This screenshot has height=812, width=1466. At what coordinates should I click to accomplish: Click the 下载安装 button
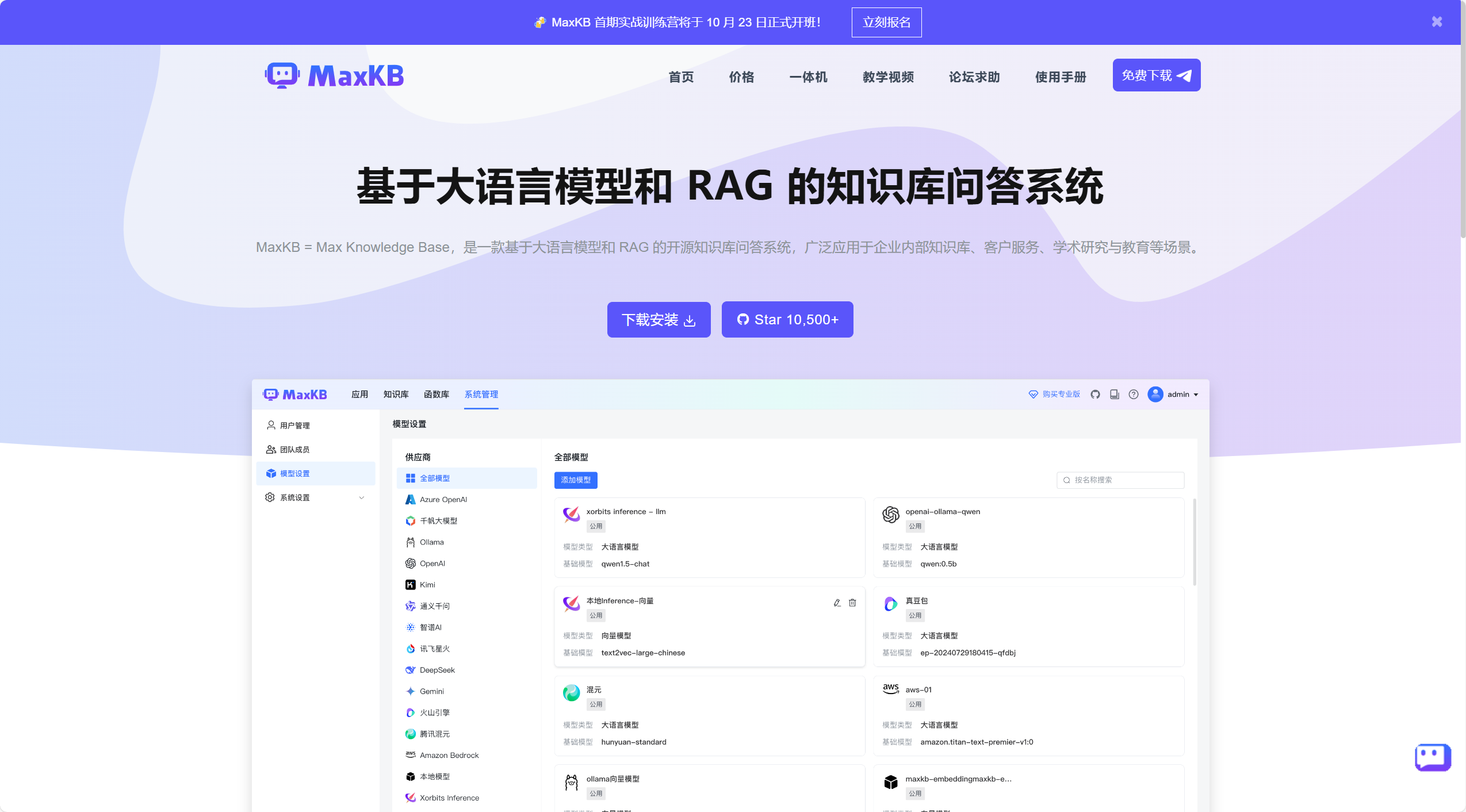coord(659,320)
